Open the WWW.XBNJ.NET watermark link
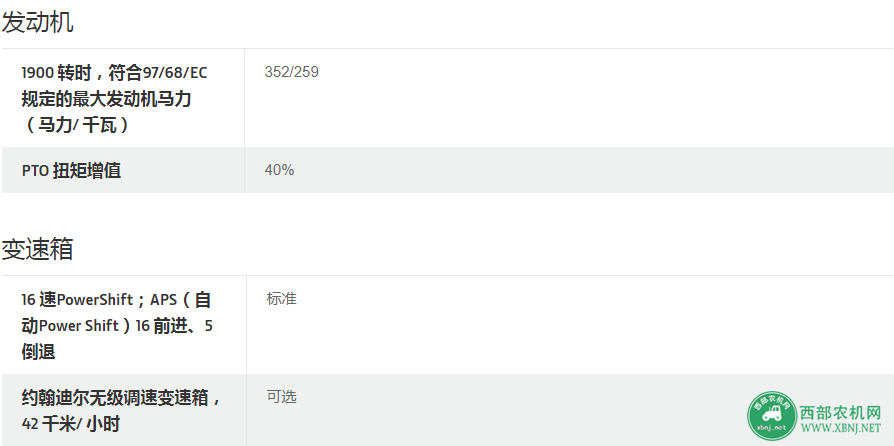Viewport: 894px width, 446px height. coord(840,428)
